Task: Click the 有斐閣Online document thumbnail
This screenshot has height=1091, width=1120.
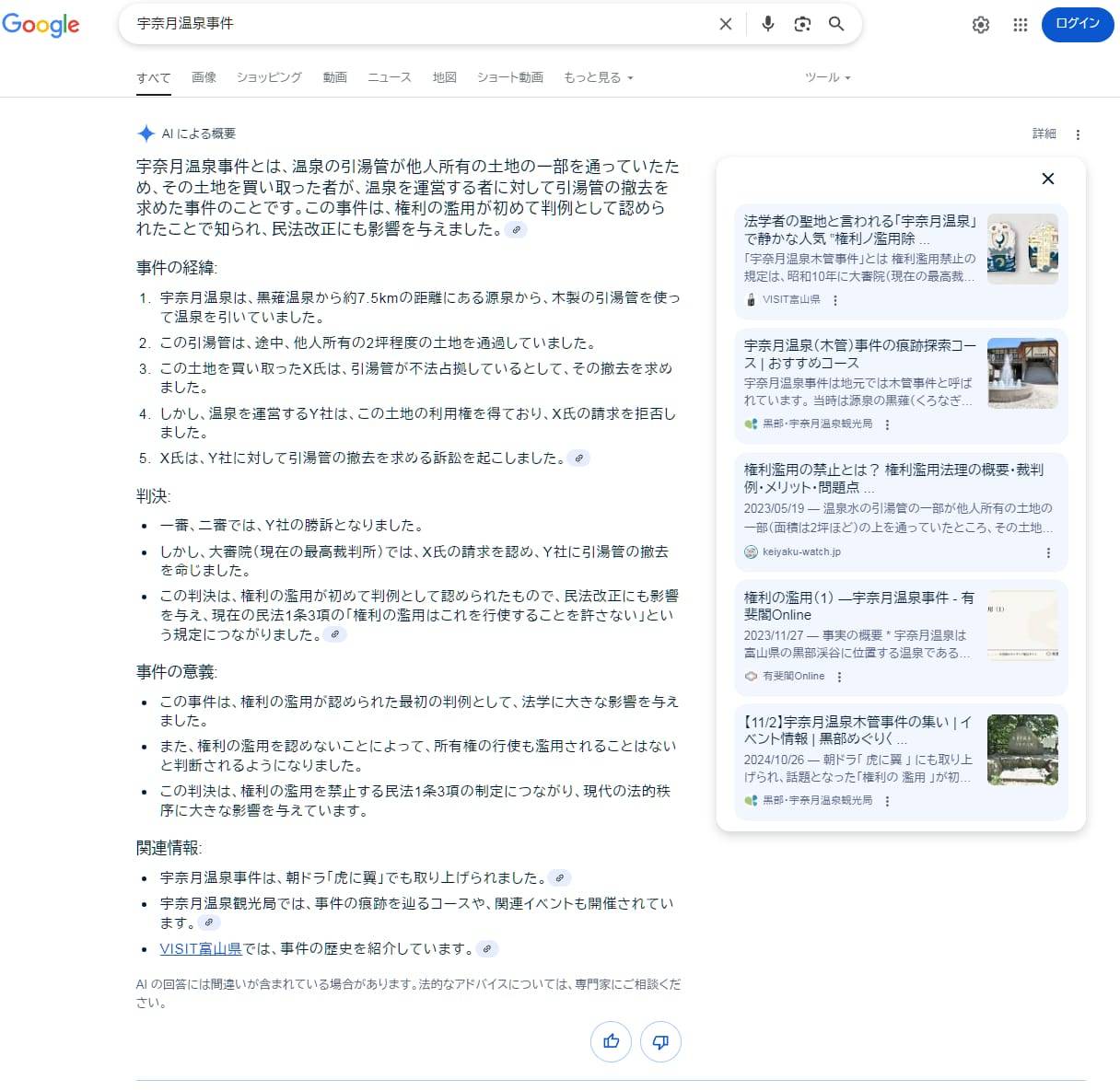Action: tap(1022, 625)
